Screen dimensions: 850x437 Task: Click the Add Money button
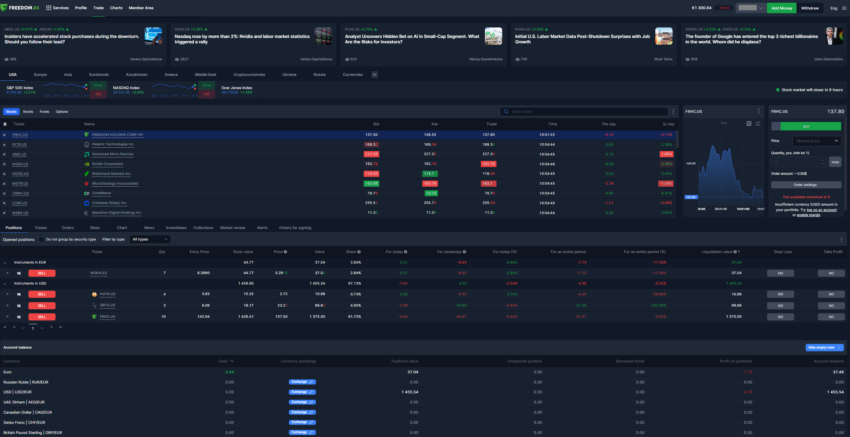tap(782, 8)
